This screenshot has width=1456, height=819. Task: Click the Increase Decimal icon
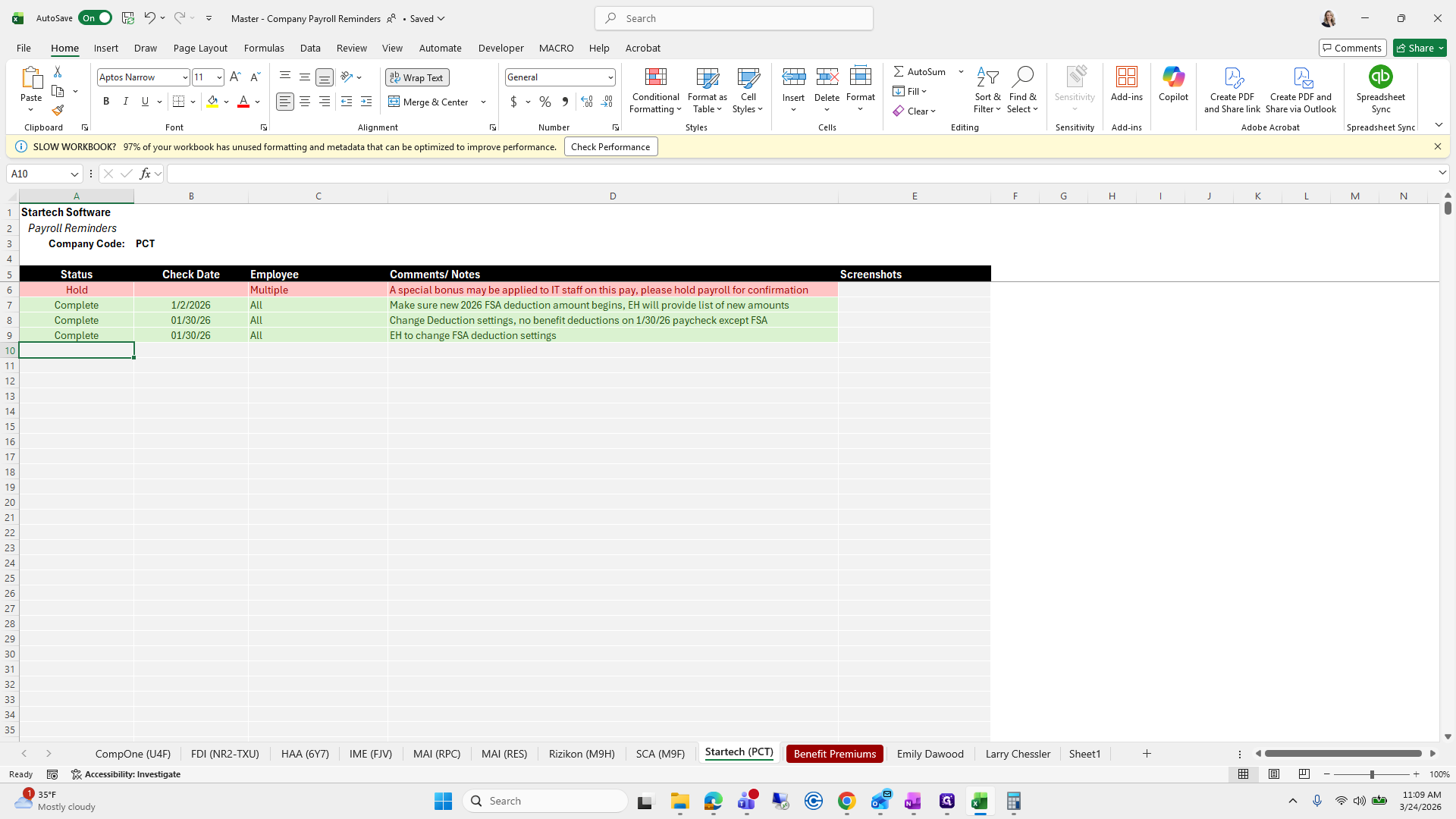(x=586, y=102)
